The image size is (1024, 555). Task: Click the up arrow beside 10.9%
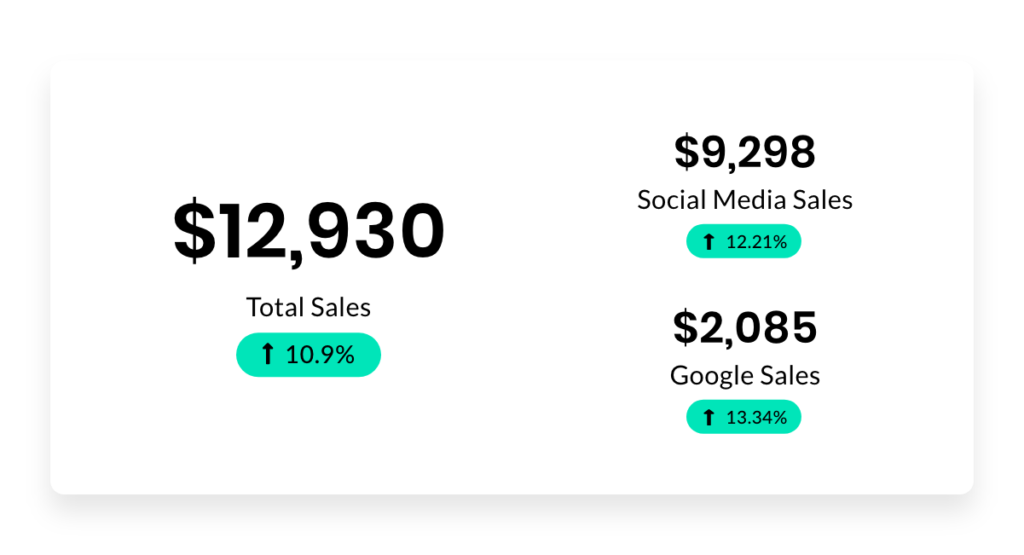[267, 354]
